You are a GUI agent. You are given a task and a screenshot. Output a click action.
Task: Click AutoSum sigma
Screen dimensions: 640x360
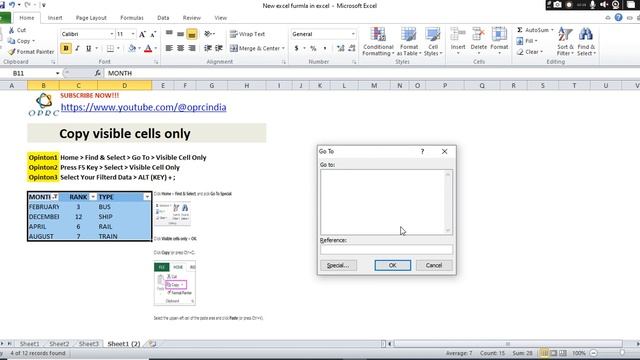[x=520, y=30]
